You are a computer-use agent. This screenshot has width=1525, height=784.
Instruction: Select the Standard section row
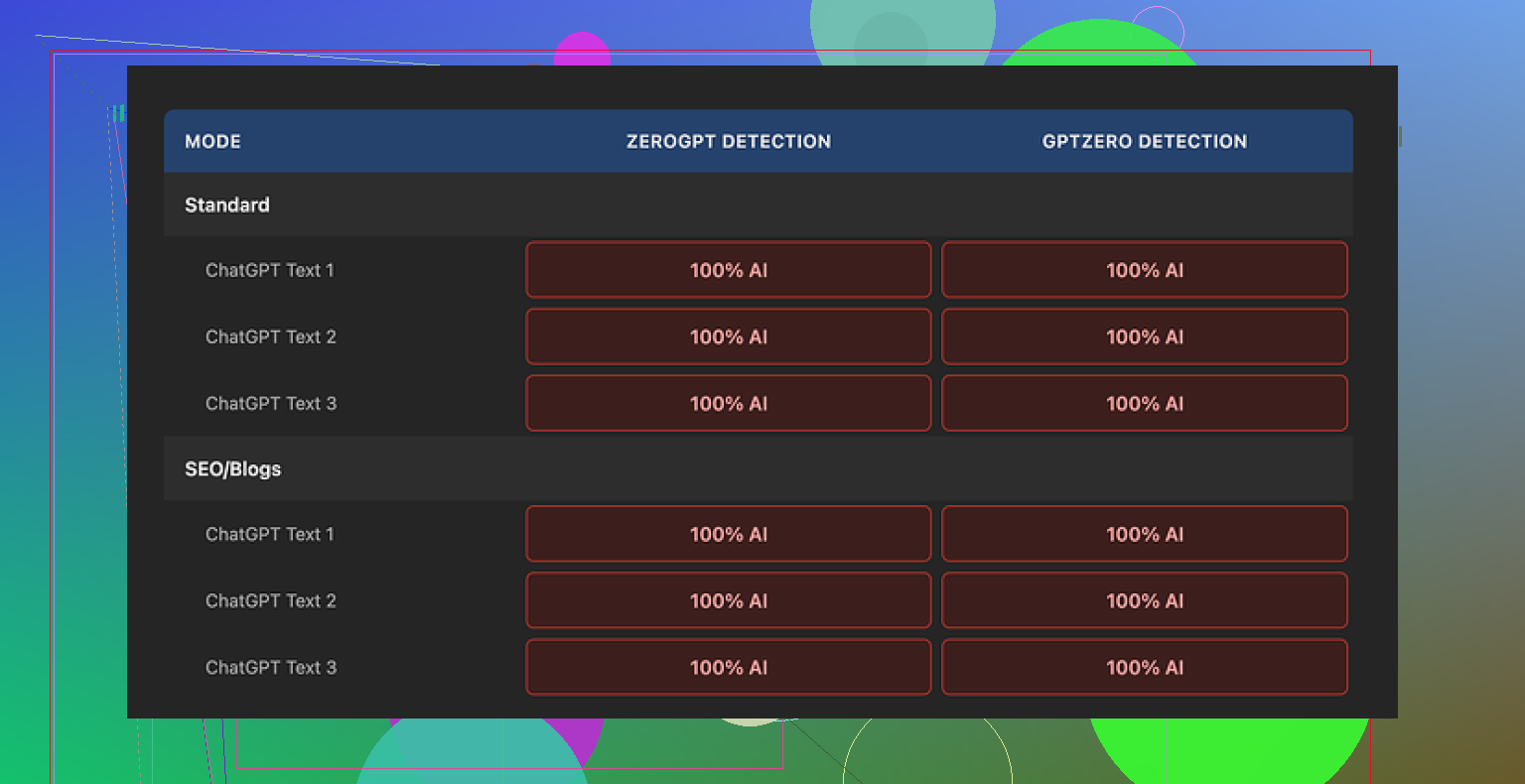[x=227, y=204]
